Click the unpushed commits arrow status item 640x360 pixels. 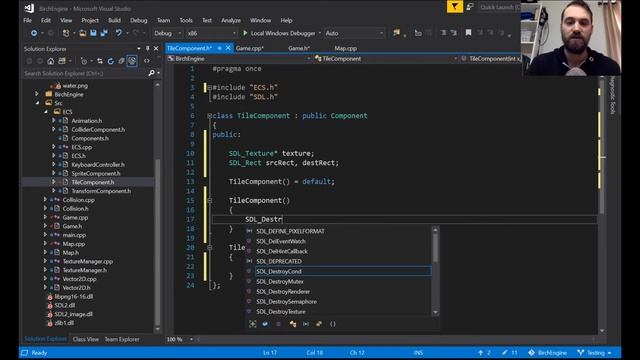[x=484, y=353]
